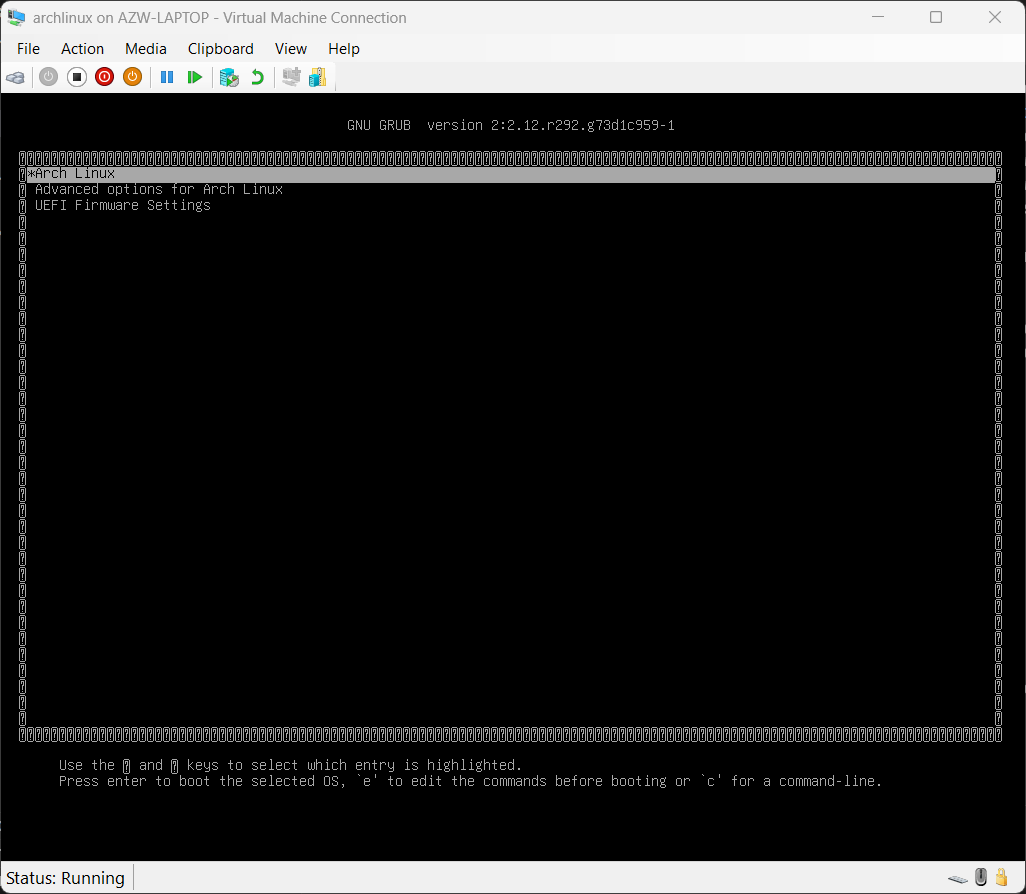Pause the running virtual machine

167,77
